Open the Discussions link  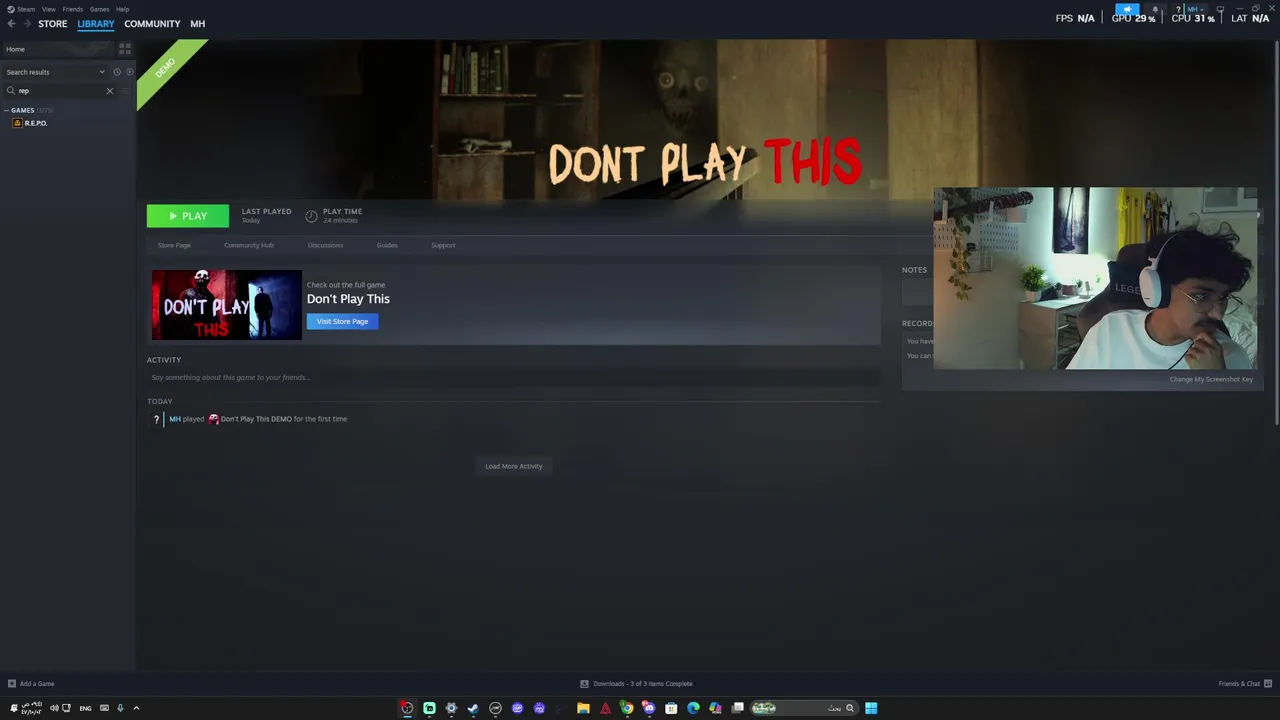coord(325,245)
